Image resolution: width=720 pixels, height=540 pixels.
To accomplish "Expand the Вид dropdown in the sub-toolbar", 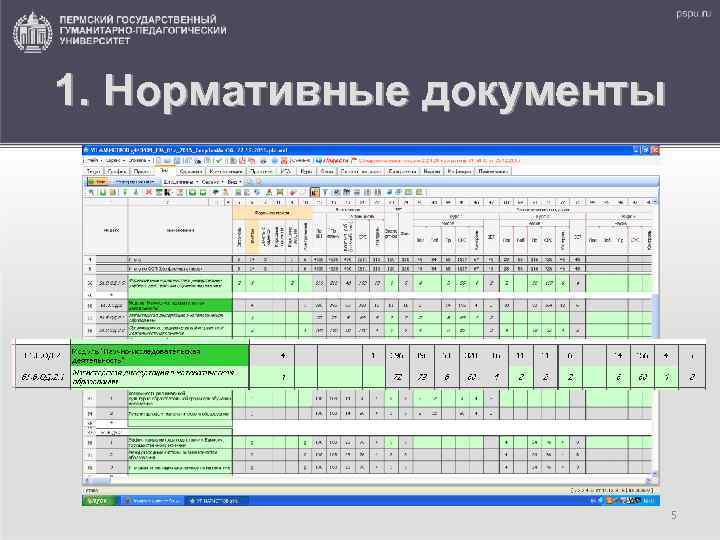I will point(234,182).
